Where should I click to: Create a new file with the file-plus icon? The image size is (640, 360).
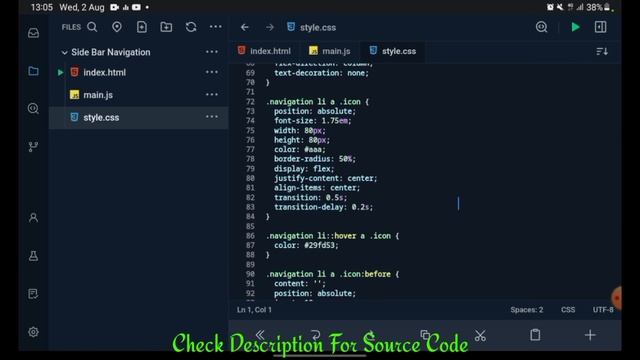coord(142,27)
